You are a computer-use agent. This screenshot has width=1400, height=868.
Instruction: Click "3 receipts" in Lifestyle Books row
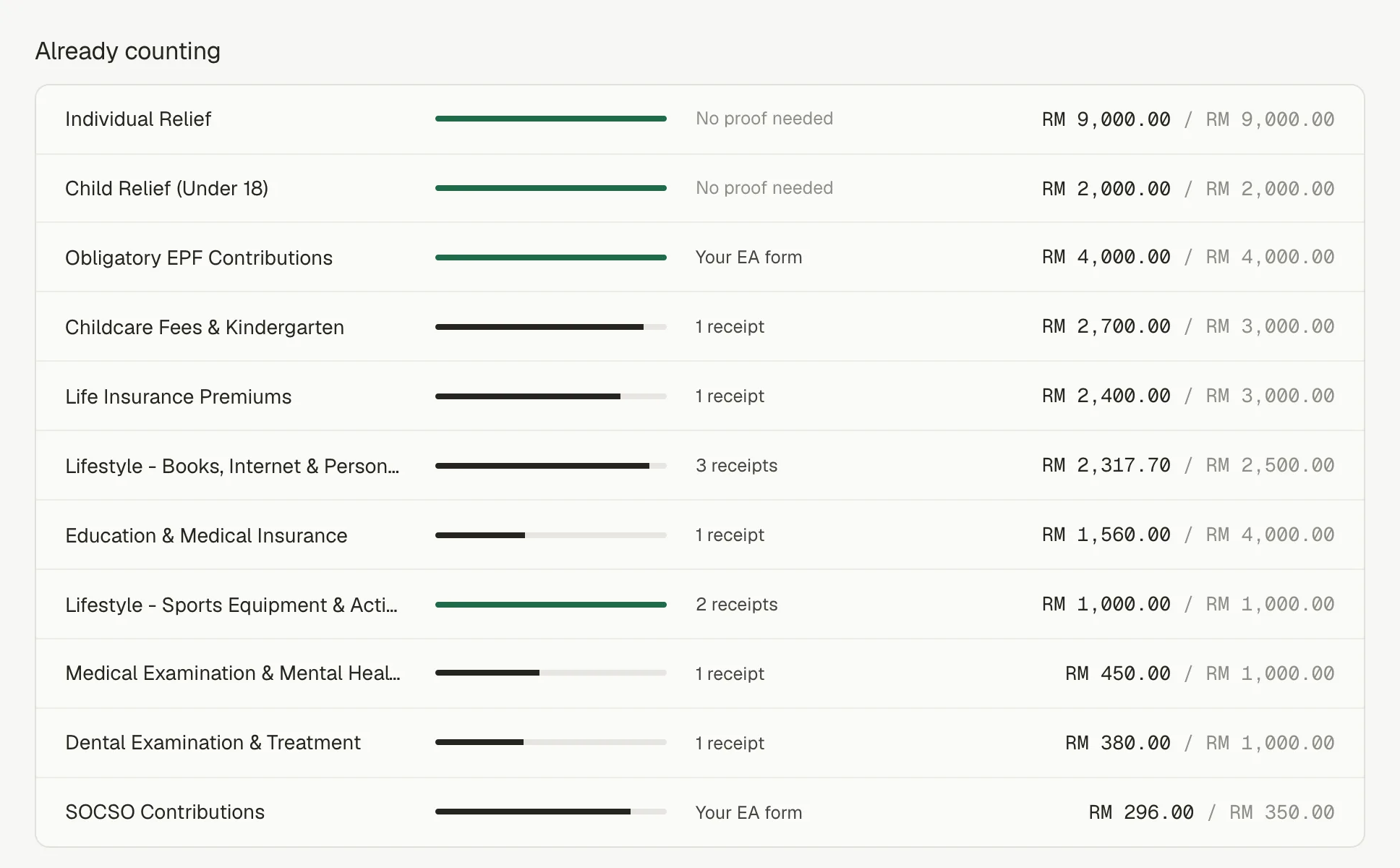(737, 466)
